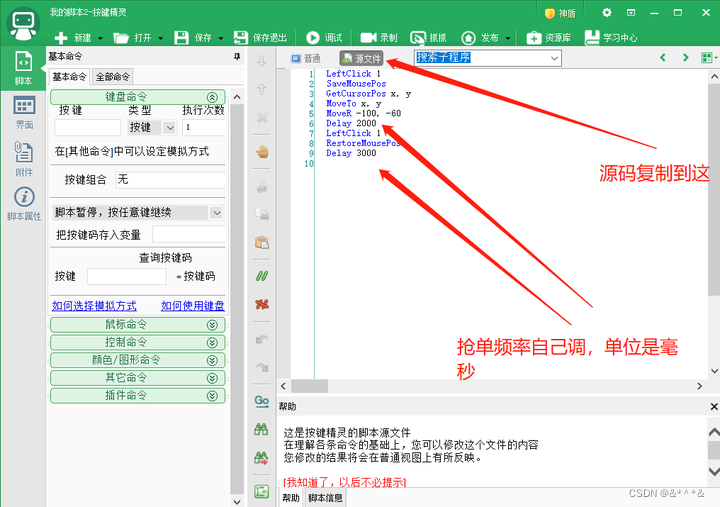Switch to the 基本命令 tab

click(69, 77)
